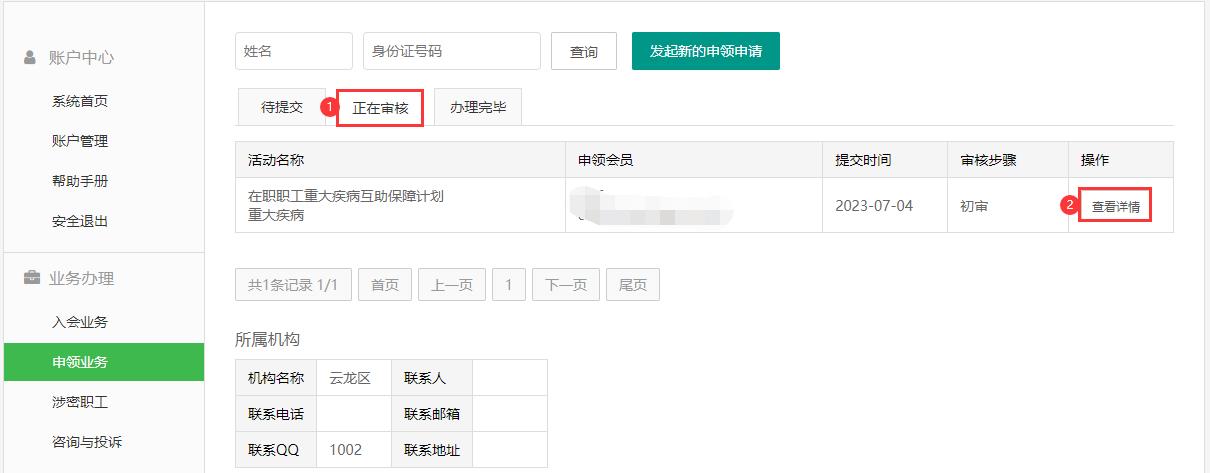Click the 下一页 pagination button

coord(566,285)
